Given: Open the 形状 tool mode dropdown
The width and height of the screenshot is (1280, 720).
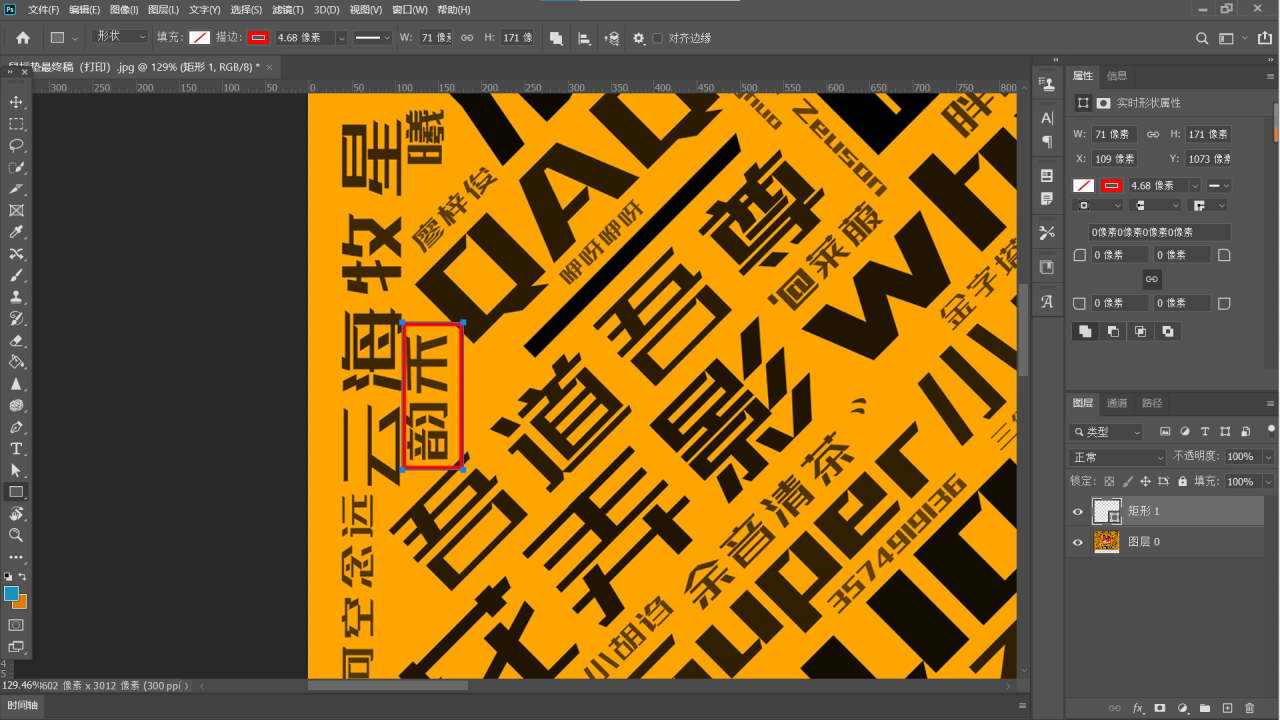Looking at the screenshot, I should (120, 37).
